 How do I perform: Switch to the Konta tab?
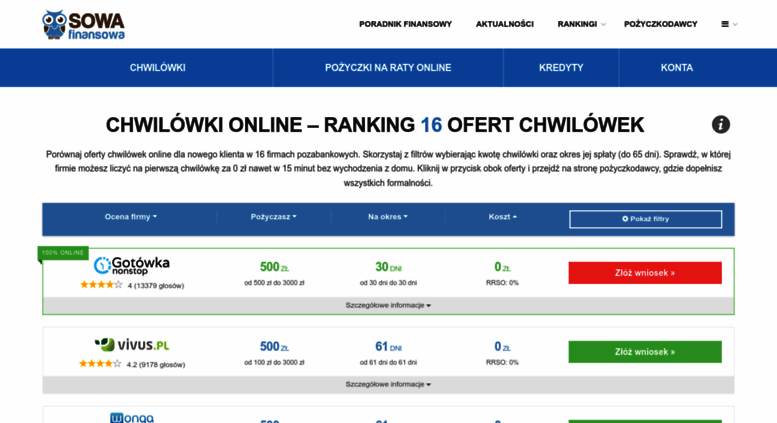click(676, 68)
